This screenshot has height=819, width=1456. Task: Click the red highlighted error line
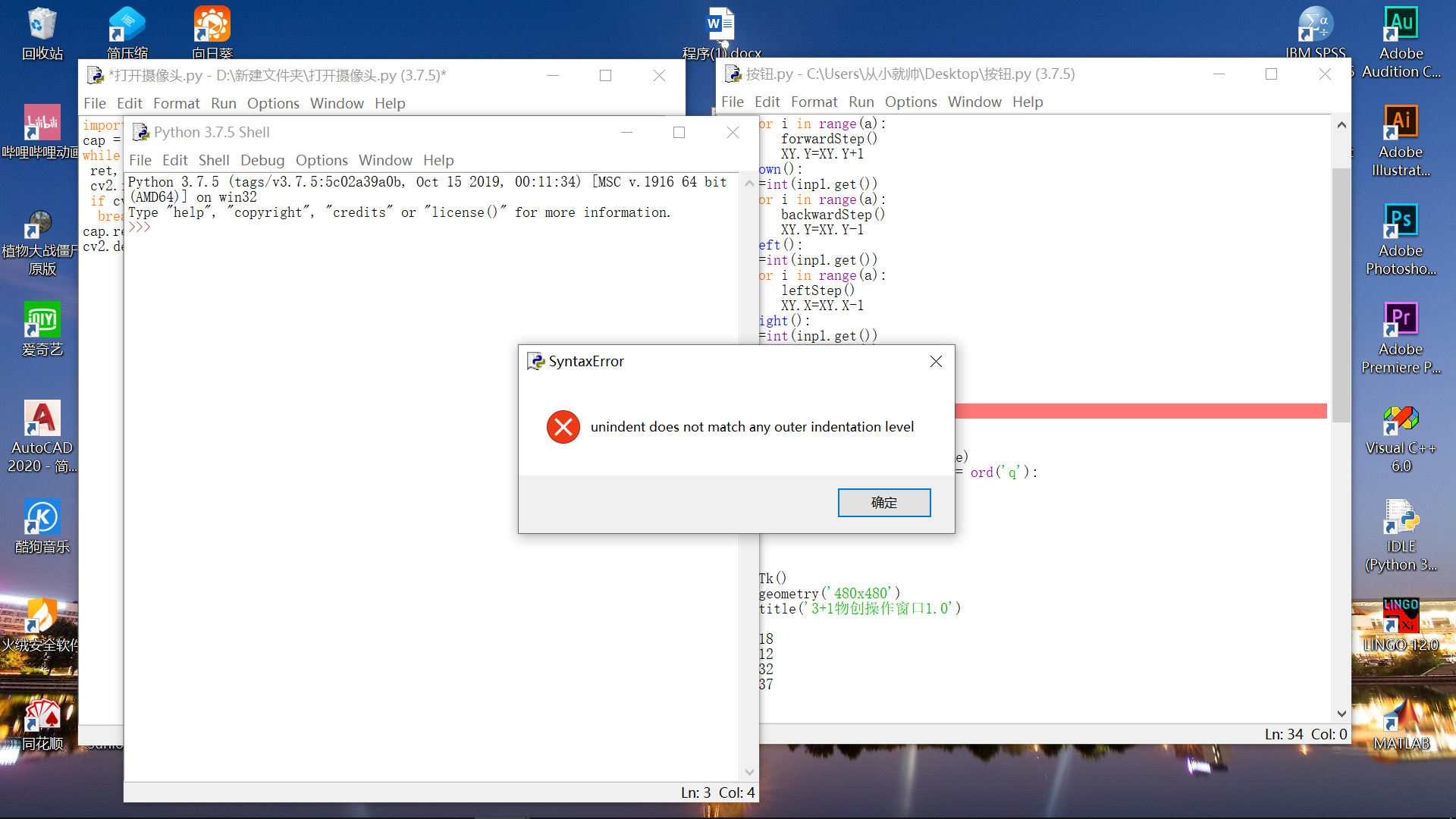point(1137,411)
